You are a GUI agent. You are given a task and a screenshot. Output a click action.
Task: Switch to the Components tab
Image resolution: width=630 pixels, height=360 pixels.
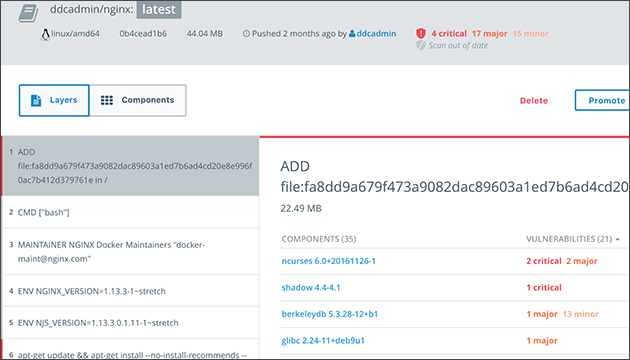tap(138, 100)
